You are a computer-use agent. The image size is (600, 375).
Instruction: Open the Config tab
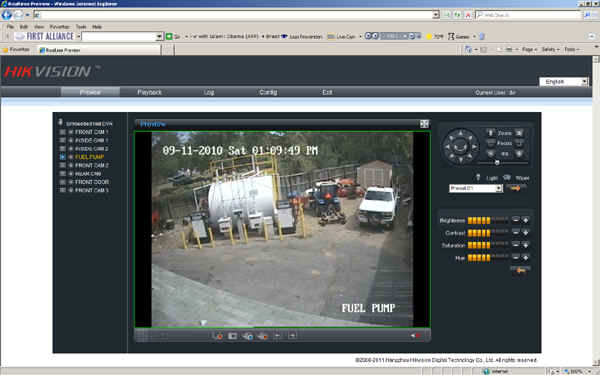click(x=268, y=92)
